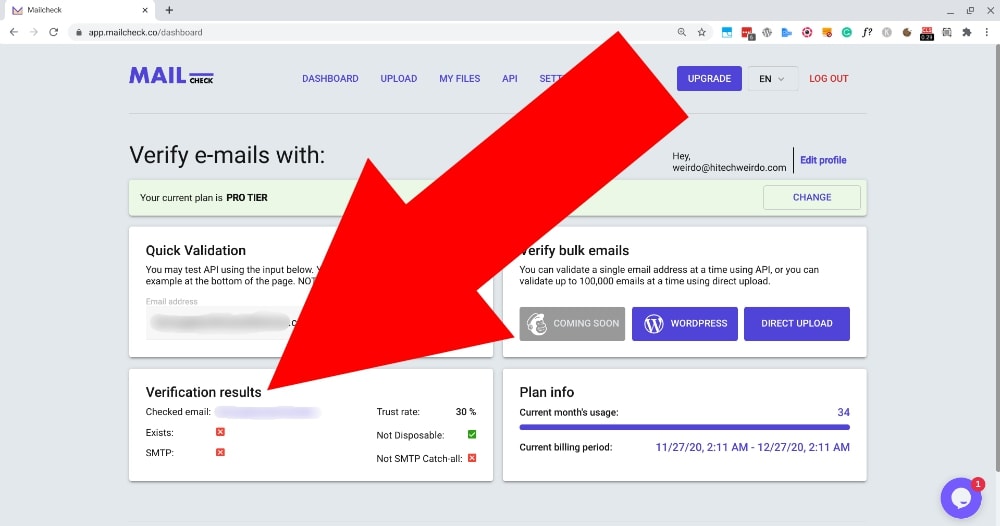Open the EN language dropdown

coord(772,78)
